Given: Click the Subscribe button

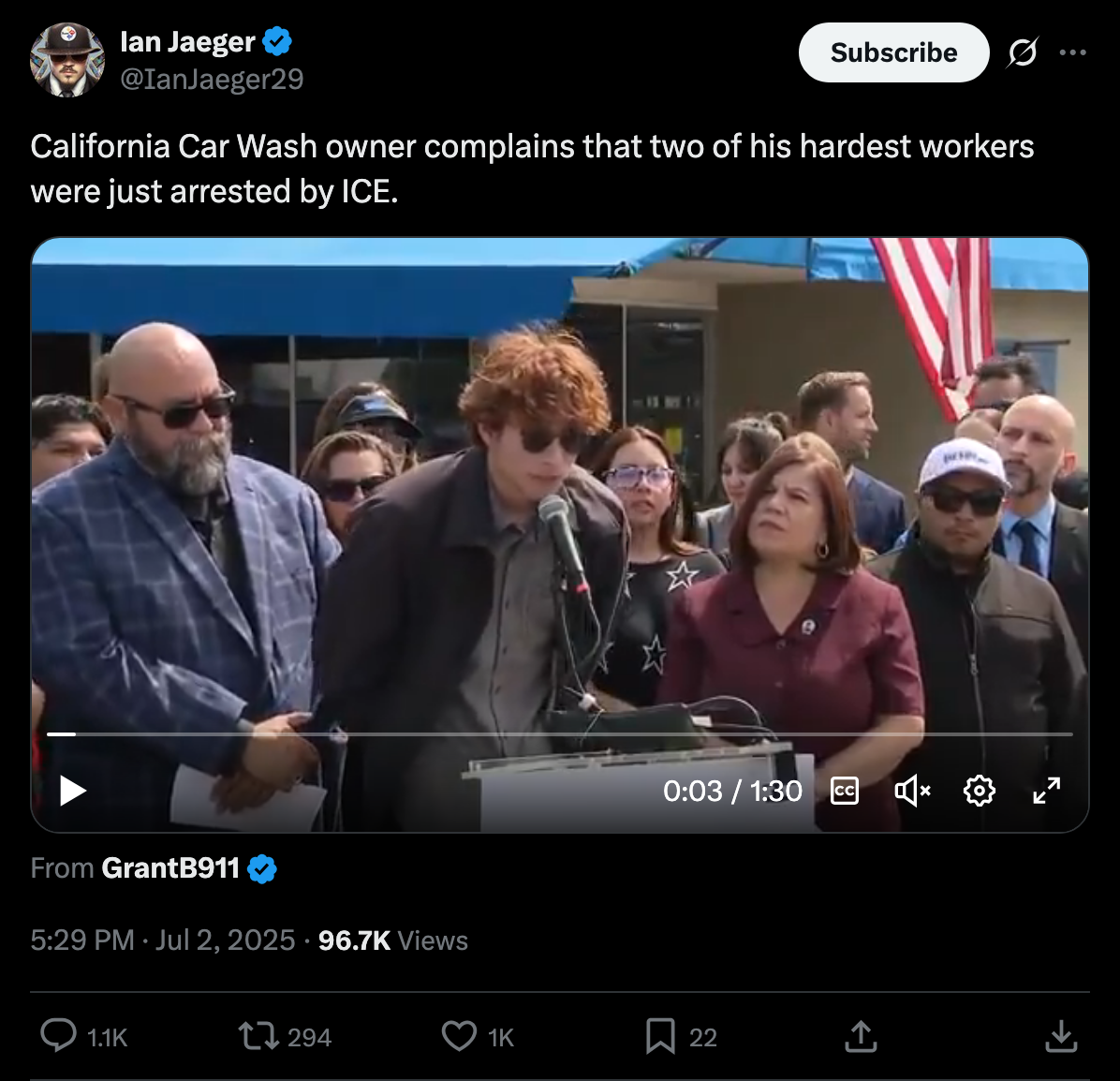Looking at the screenshot, I should [x=893, y=52].
